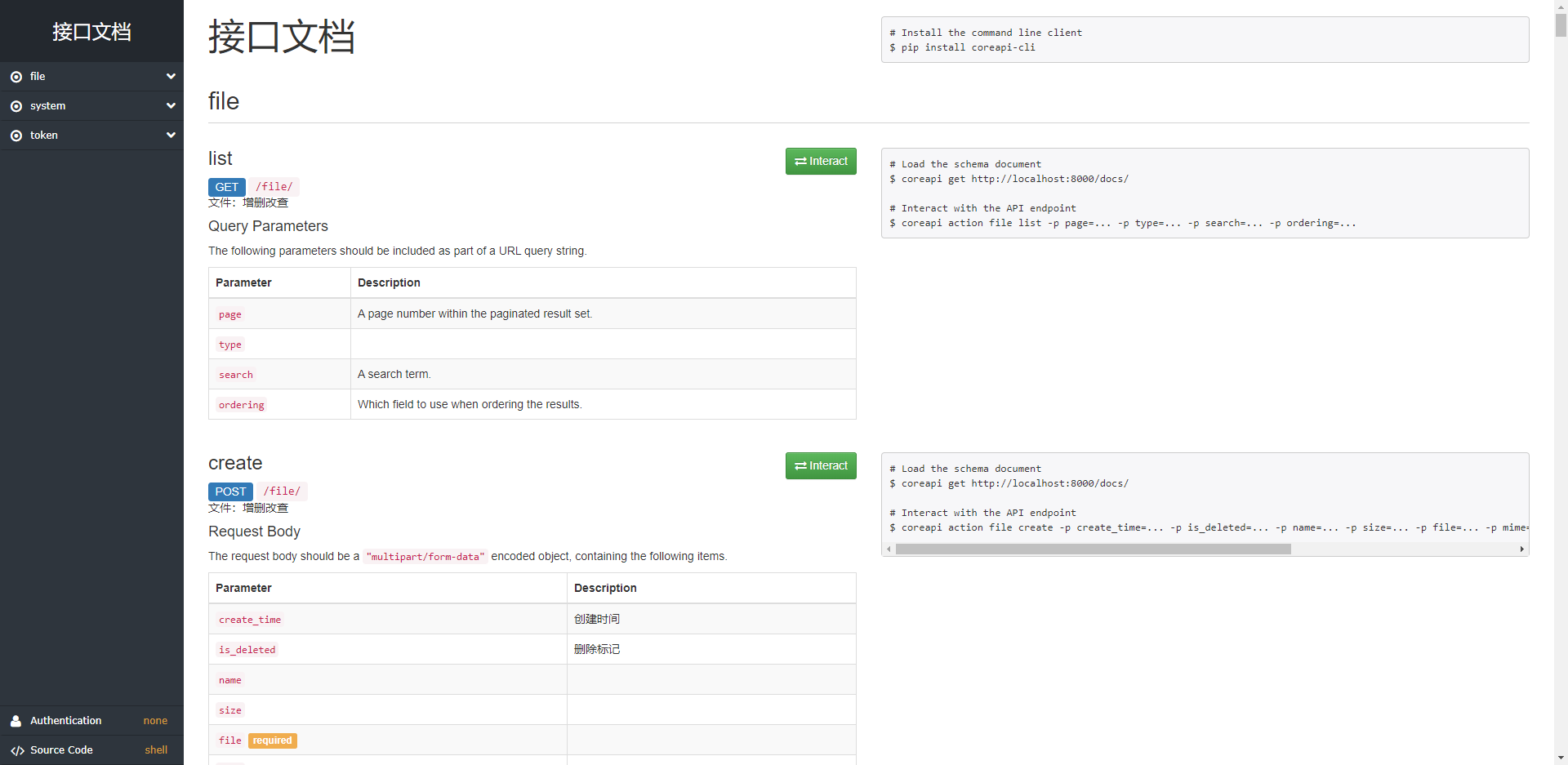Click the Source Code brackets icon

click(x=17, y=750)
